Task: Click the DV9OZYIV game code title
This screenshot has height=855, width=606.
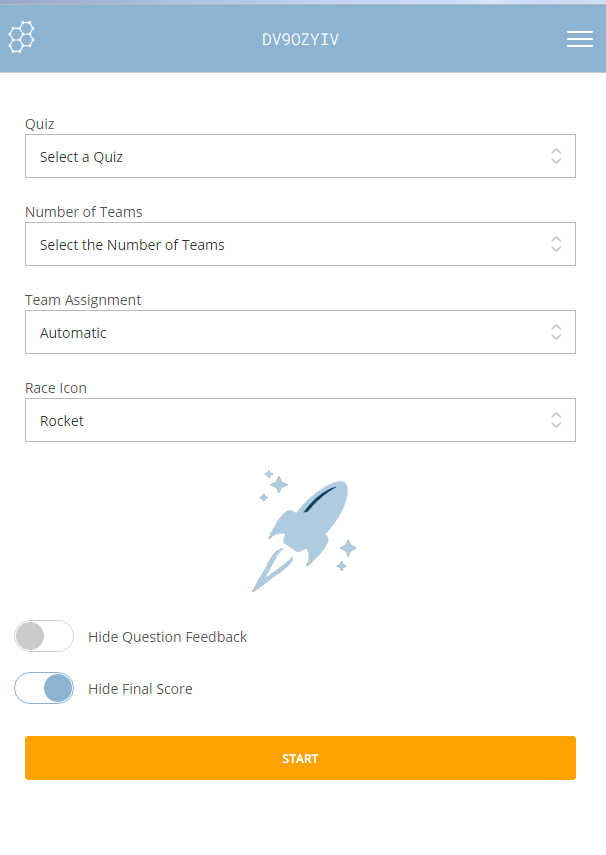Action: pos(300,40)
